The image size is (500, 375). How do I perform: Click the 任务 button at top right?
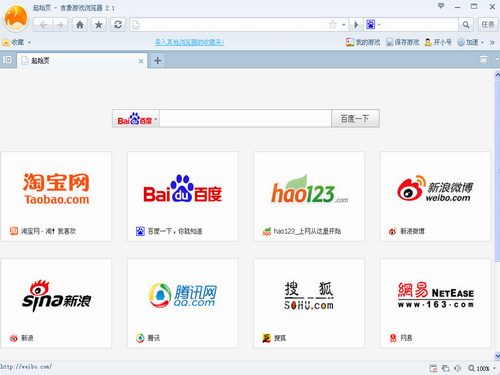488,24
